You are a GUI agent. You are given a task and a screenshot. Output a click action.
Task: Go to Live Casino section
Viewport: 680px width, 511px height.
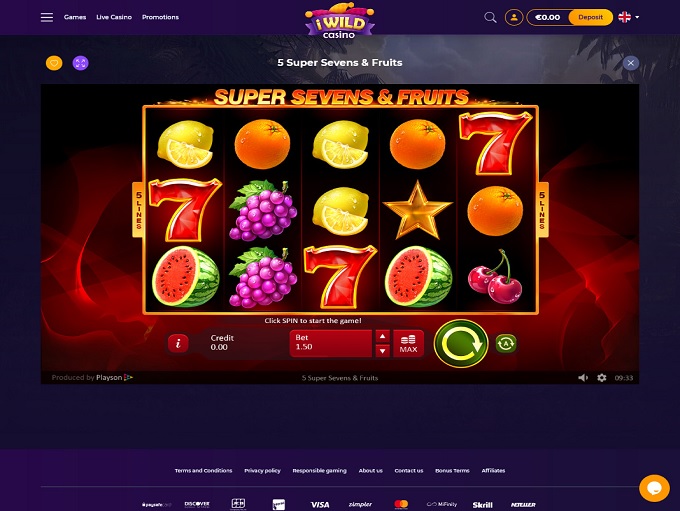(114, 17)
